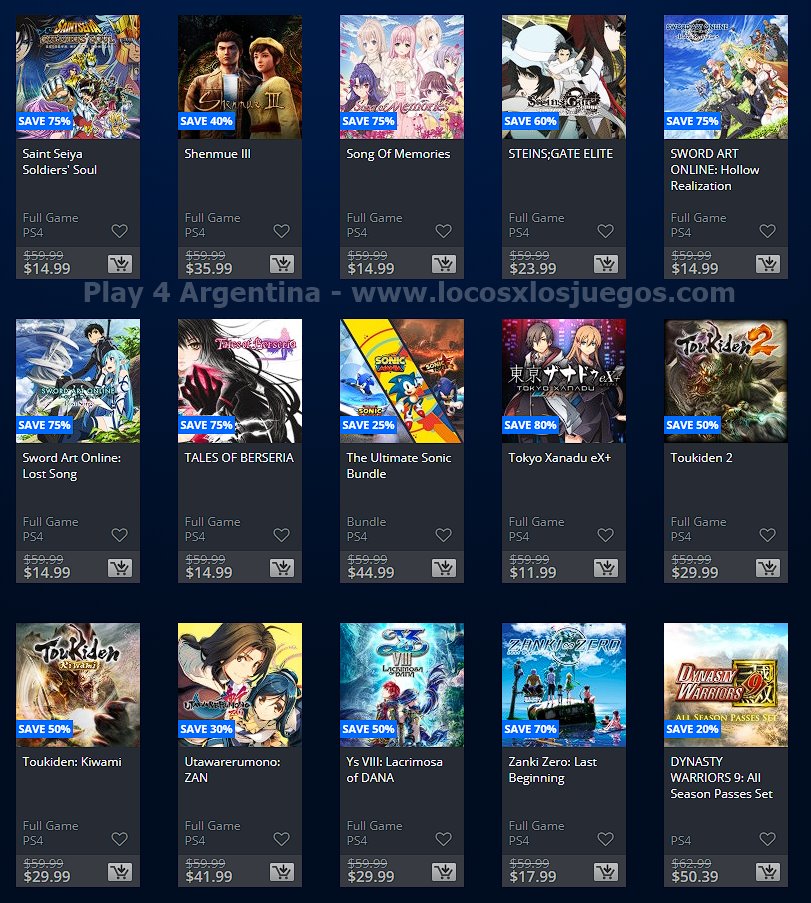Wishlist The Ultimate Sonic Bundle

click(x=444, y=535)
